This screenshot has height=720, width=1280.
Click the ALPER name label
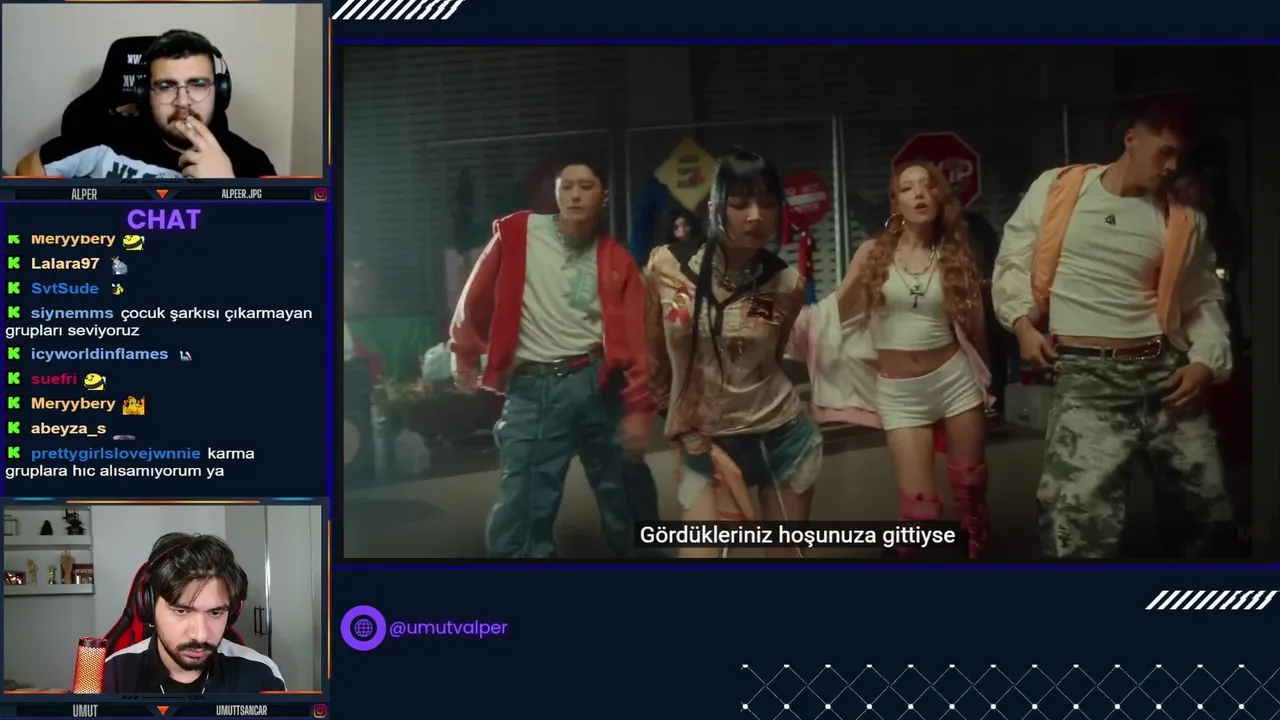(84, 194)
